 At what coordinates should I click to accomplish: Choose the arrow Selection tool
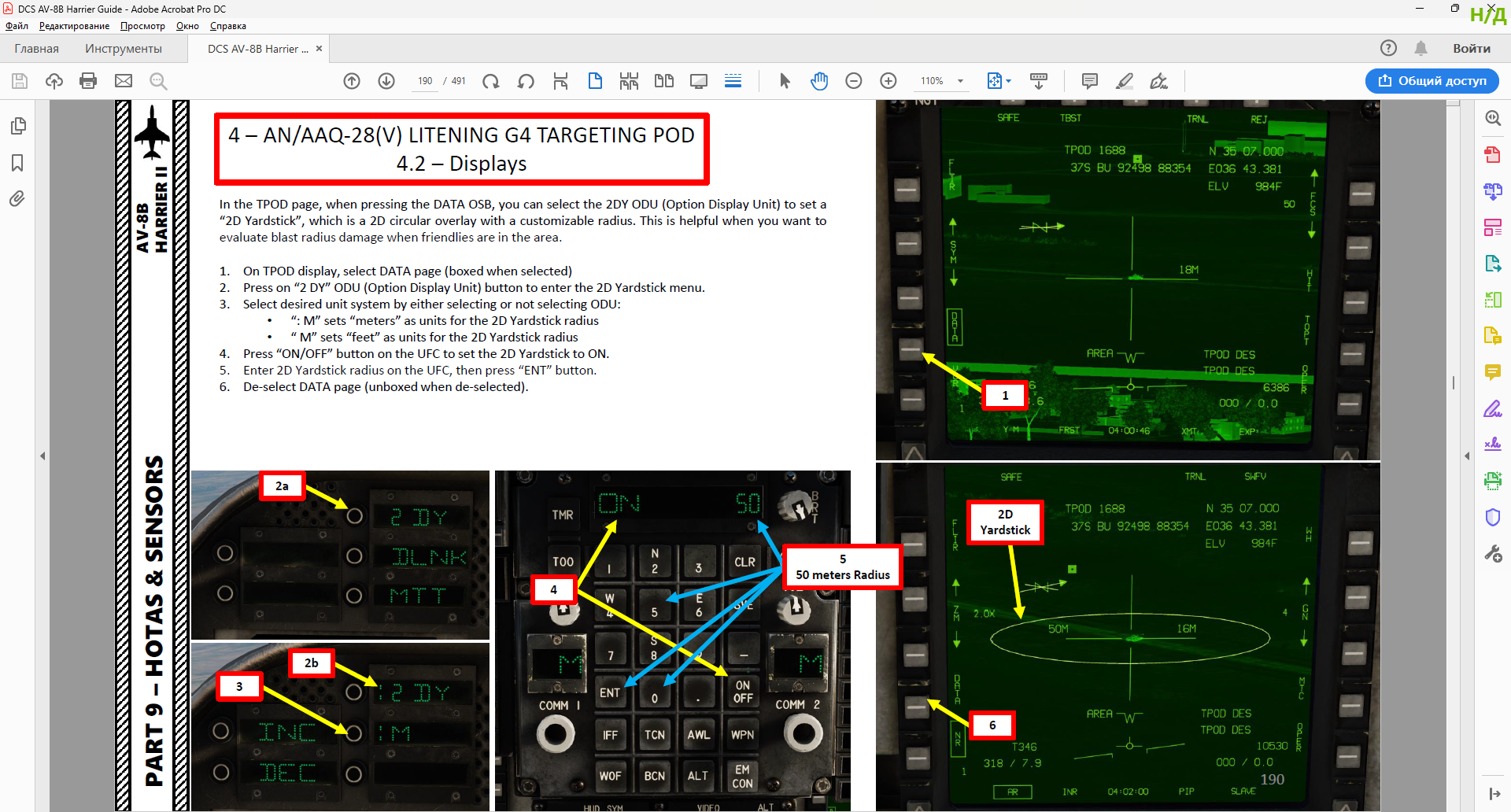(x=785, y=81)
